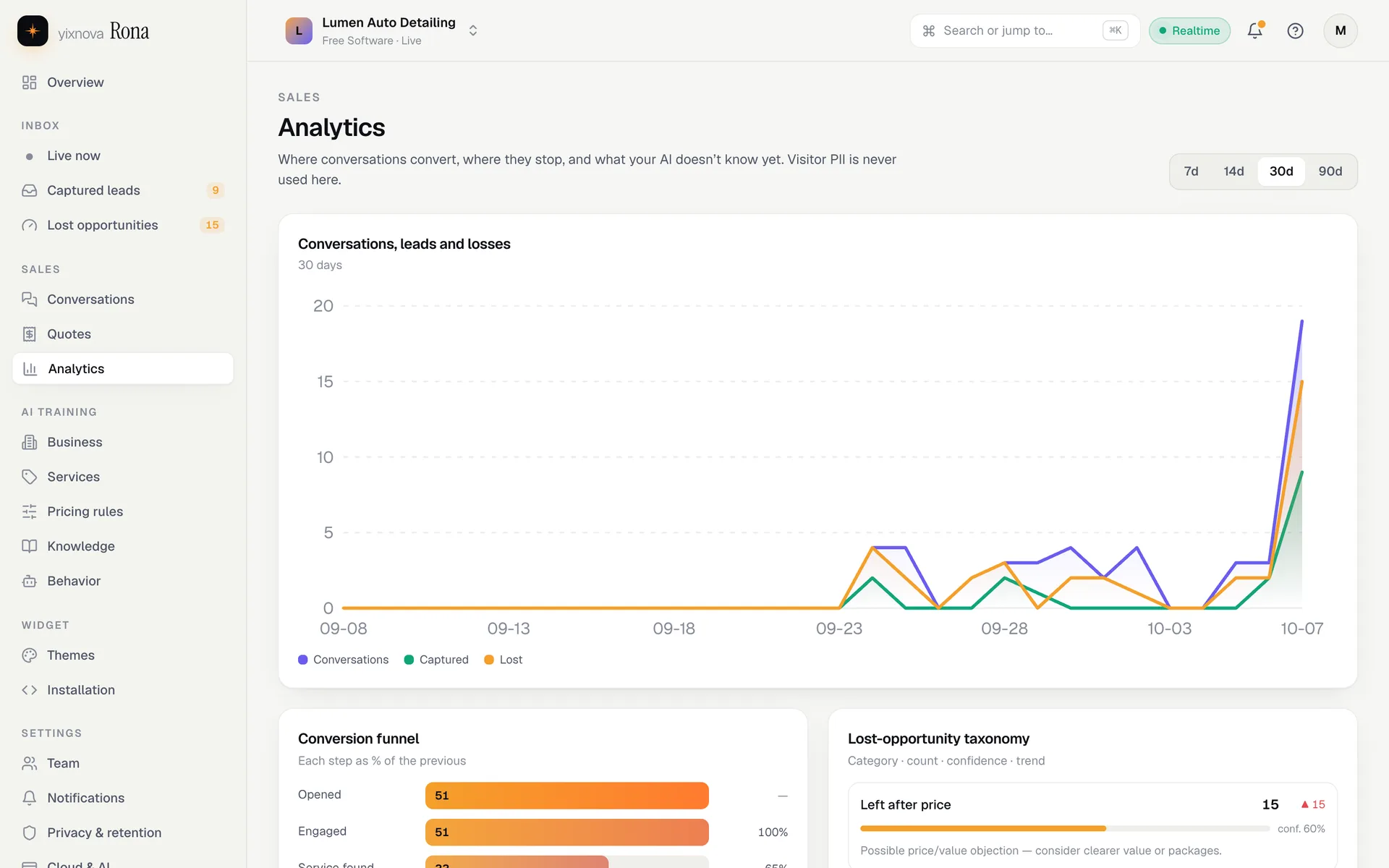
Task: Select the 7d time range
Action: tap(1191, 171)
